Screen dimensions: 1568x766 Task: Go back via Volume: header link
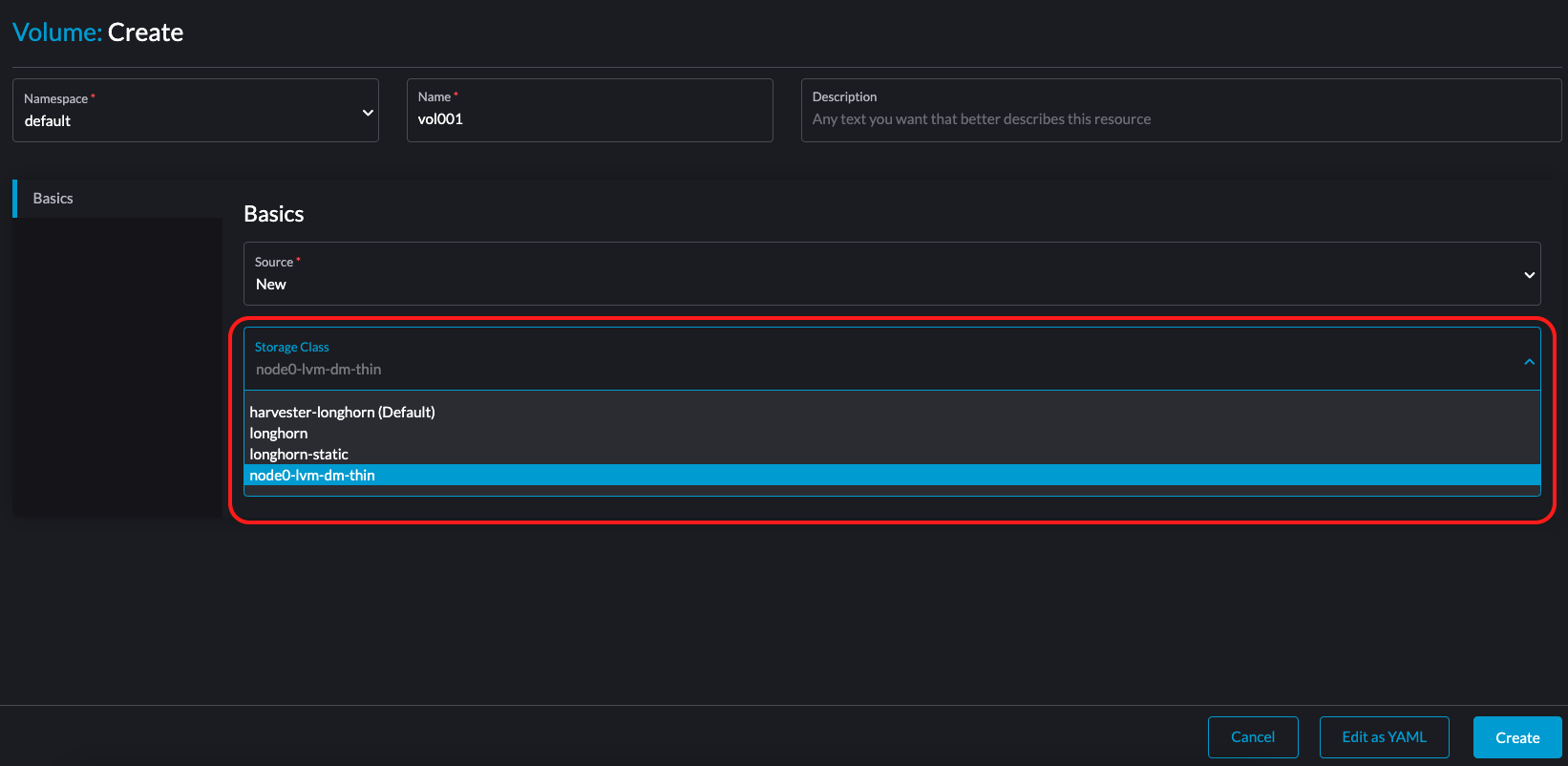point(56,32)
